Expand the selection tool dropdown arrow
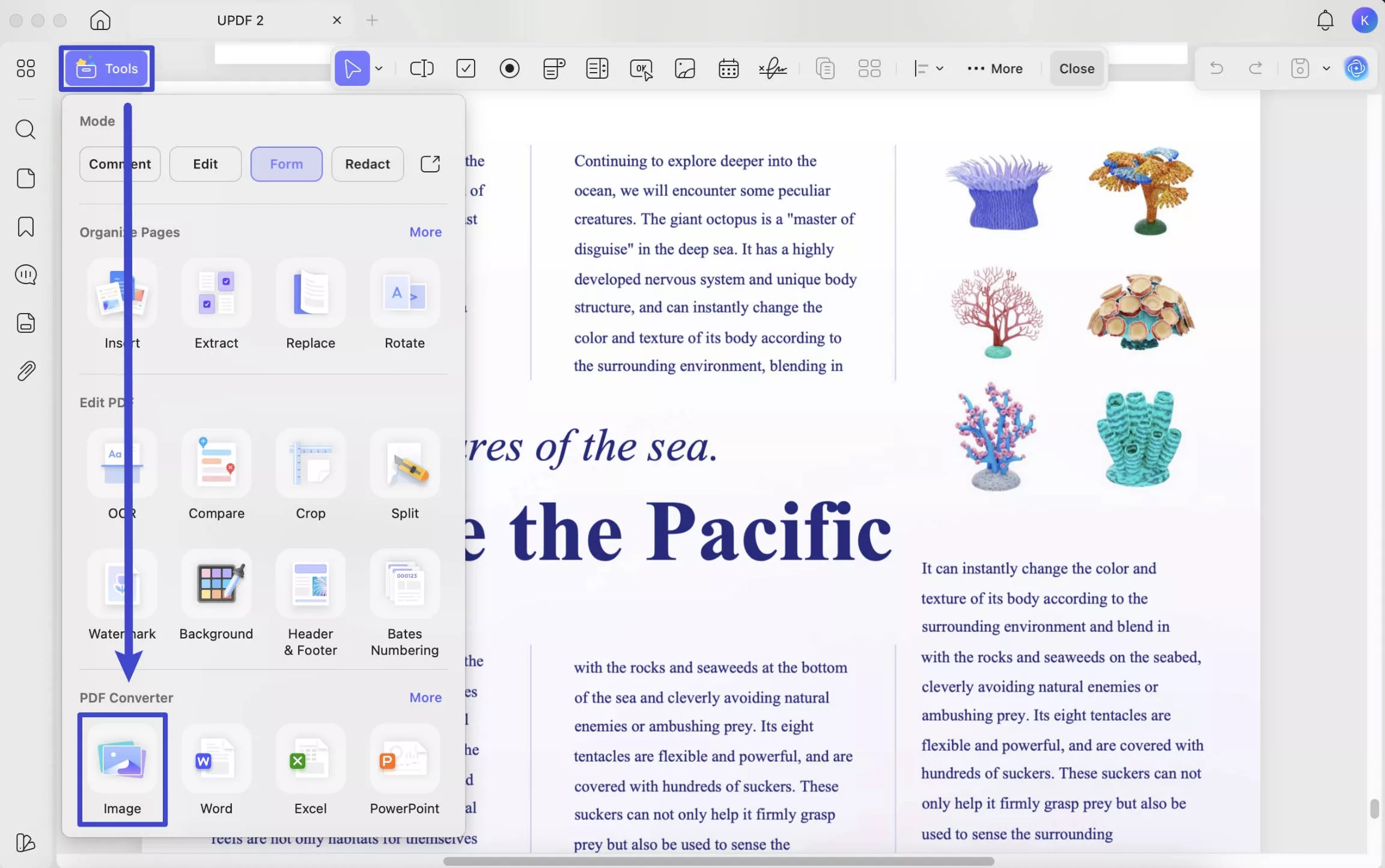 [379, 68]
